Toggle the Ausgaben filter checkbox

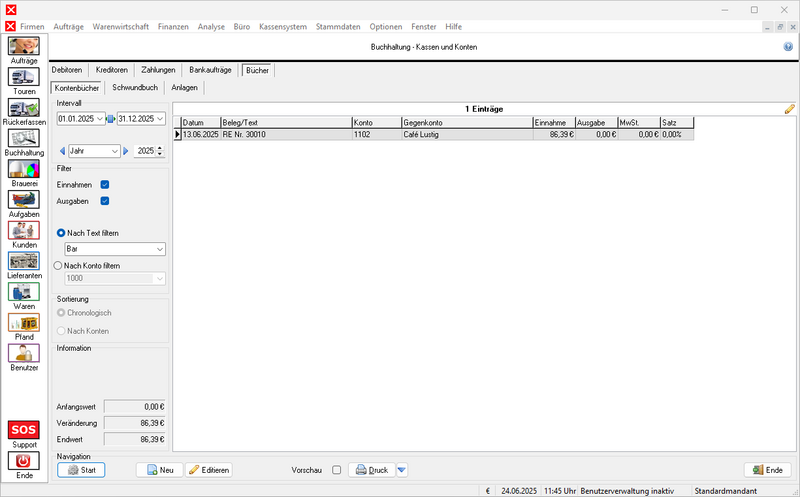[105, 201]
